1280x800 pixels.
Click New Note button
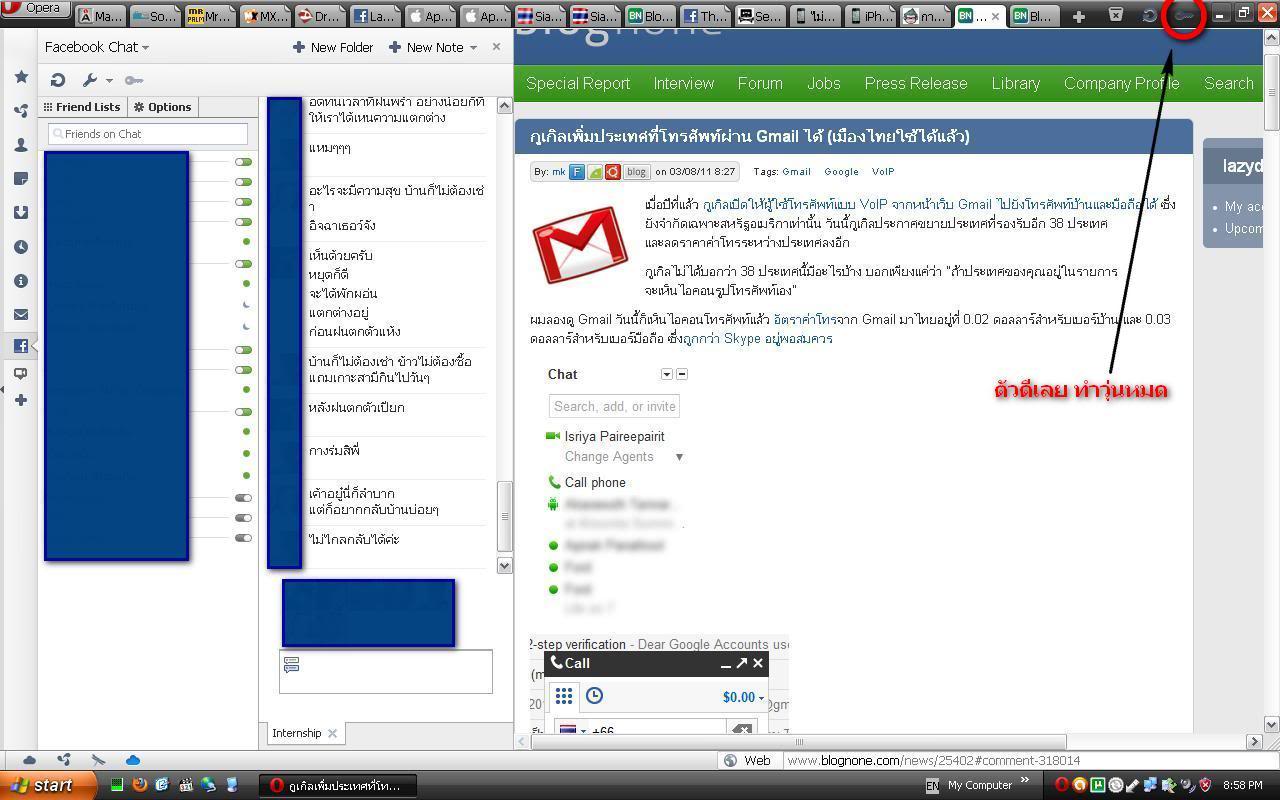[x=426, y=47]
